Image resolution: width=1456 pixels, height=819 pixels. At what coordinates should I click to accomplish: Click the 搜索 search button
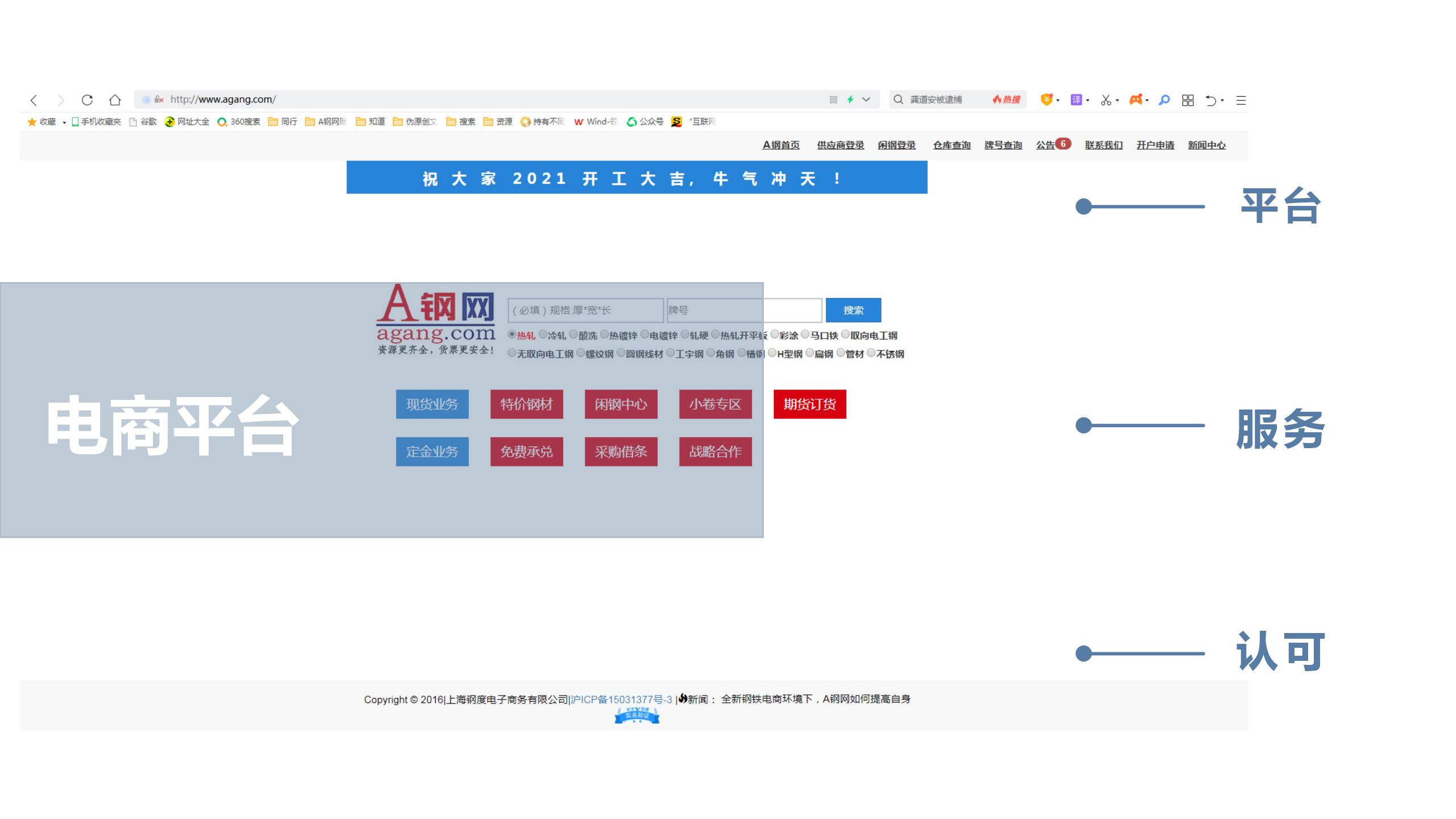854,310
